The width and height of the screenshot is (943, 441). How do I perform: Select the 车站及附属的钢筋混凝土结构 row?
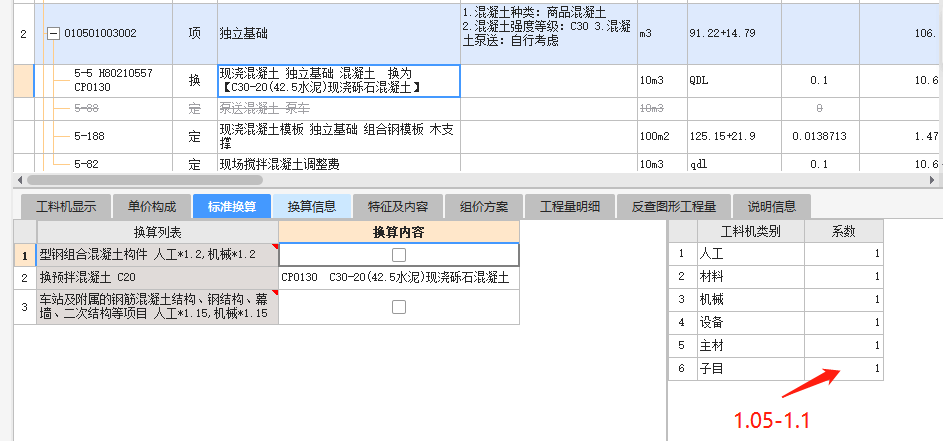[158, 307]
